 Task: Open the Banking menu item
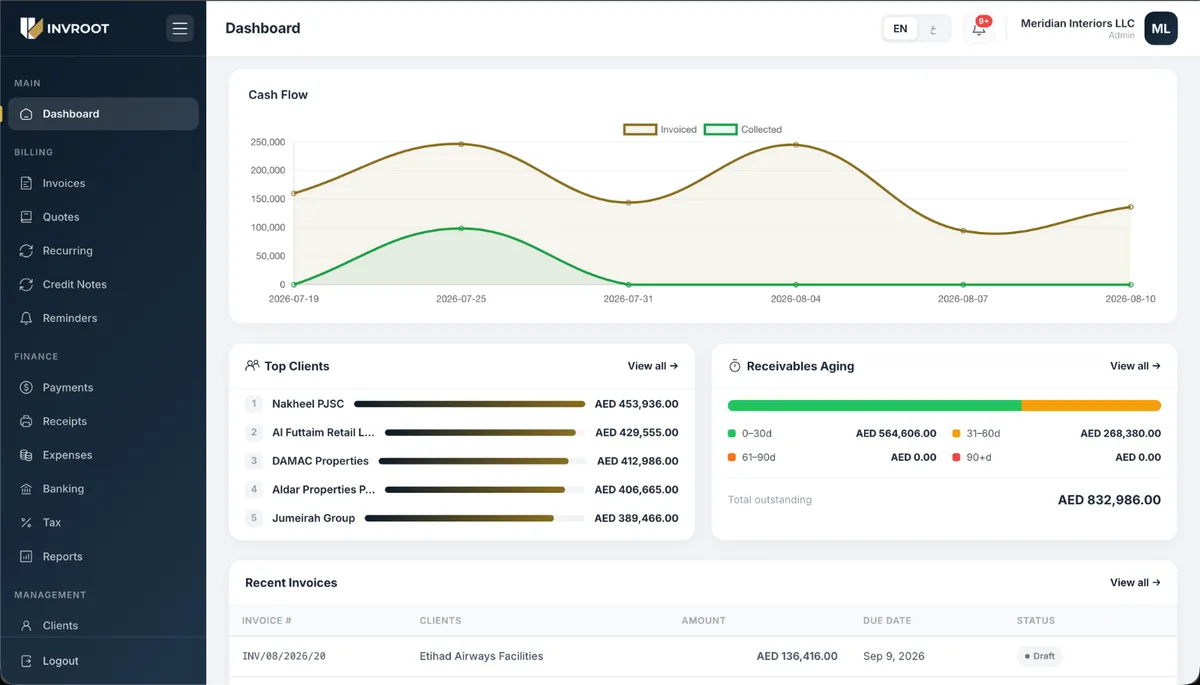(x=102, y=489)
